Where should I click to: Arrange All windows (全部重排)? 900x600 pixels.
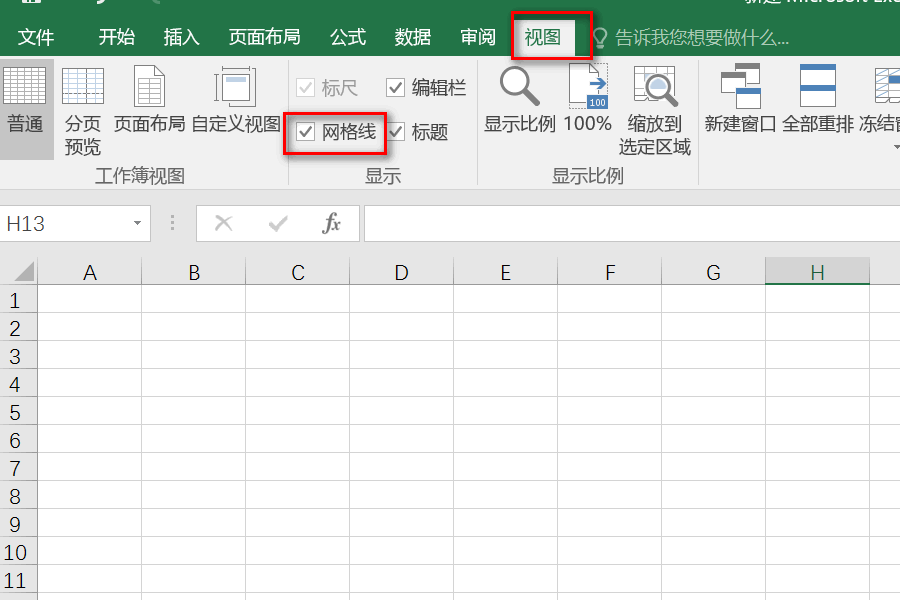point(817,99)
